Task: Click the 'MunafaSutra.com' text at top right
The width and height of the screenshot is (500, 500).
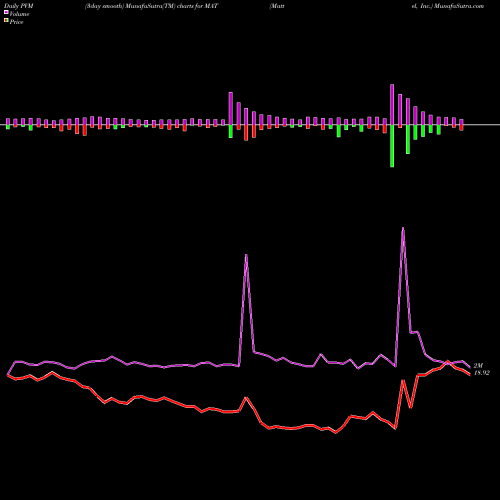Action: click(459, 6)
